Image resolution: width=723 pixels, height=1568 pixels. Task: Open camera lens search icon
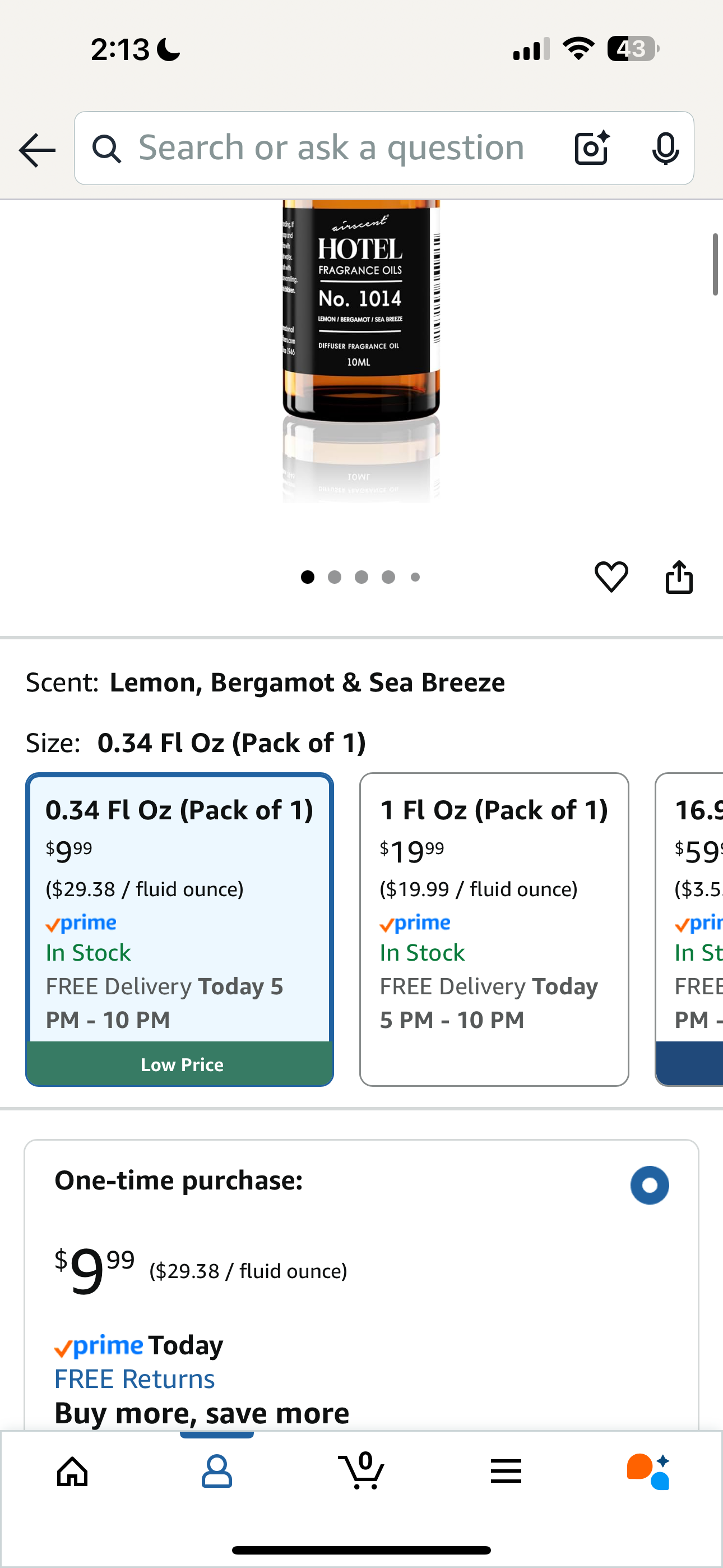click(591, 148)
